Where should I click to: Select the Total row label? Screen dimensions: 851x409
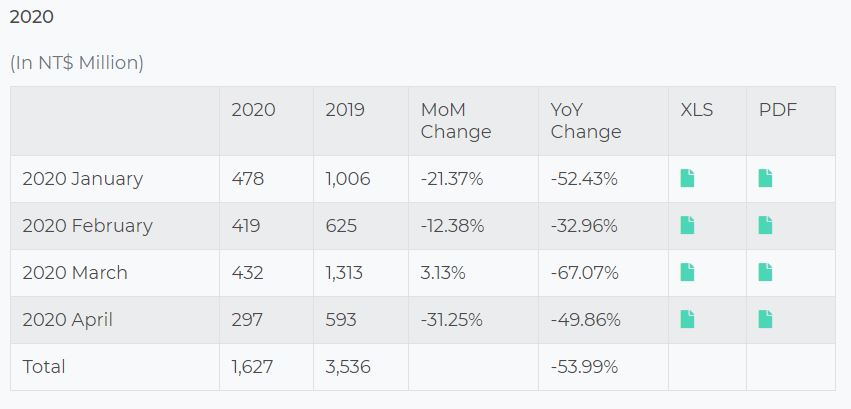click(44, 367)
